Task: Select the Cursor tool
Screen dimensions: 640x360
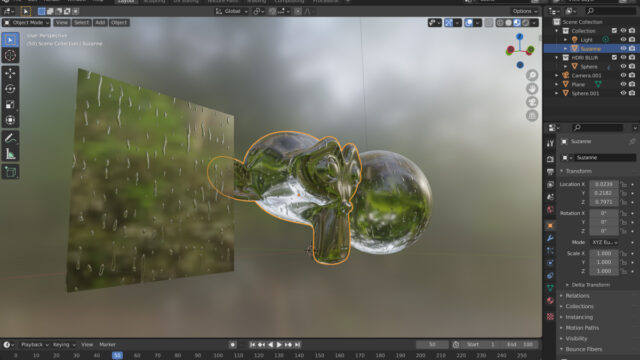Action: (10, 56)
